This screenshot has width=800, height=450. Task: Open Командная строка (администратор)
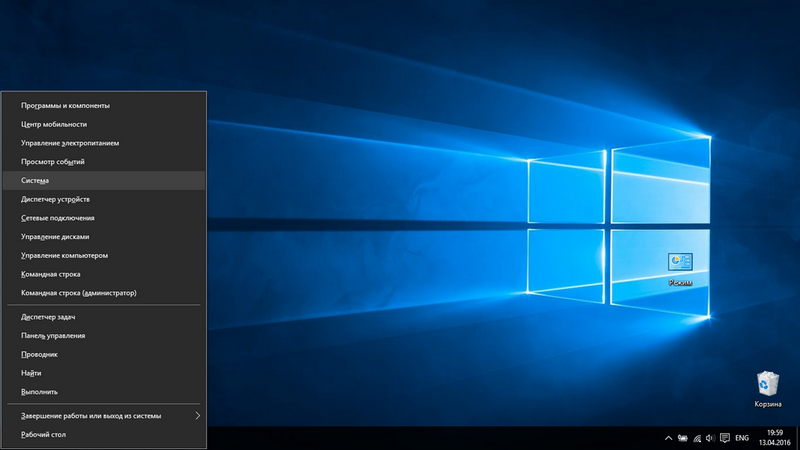click(104, 293)
